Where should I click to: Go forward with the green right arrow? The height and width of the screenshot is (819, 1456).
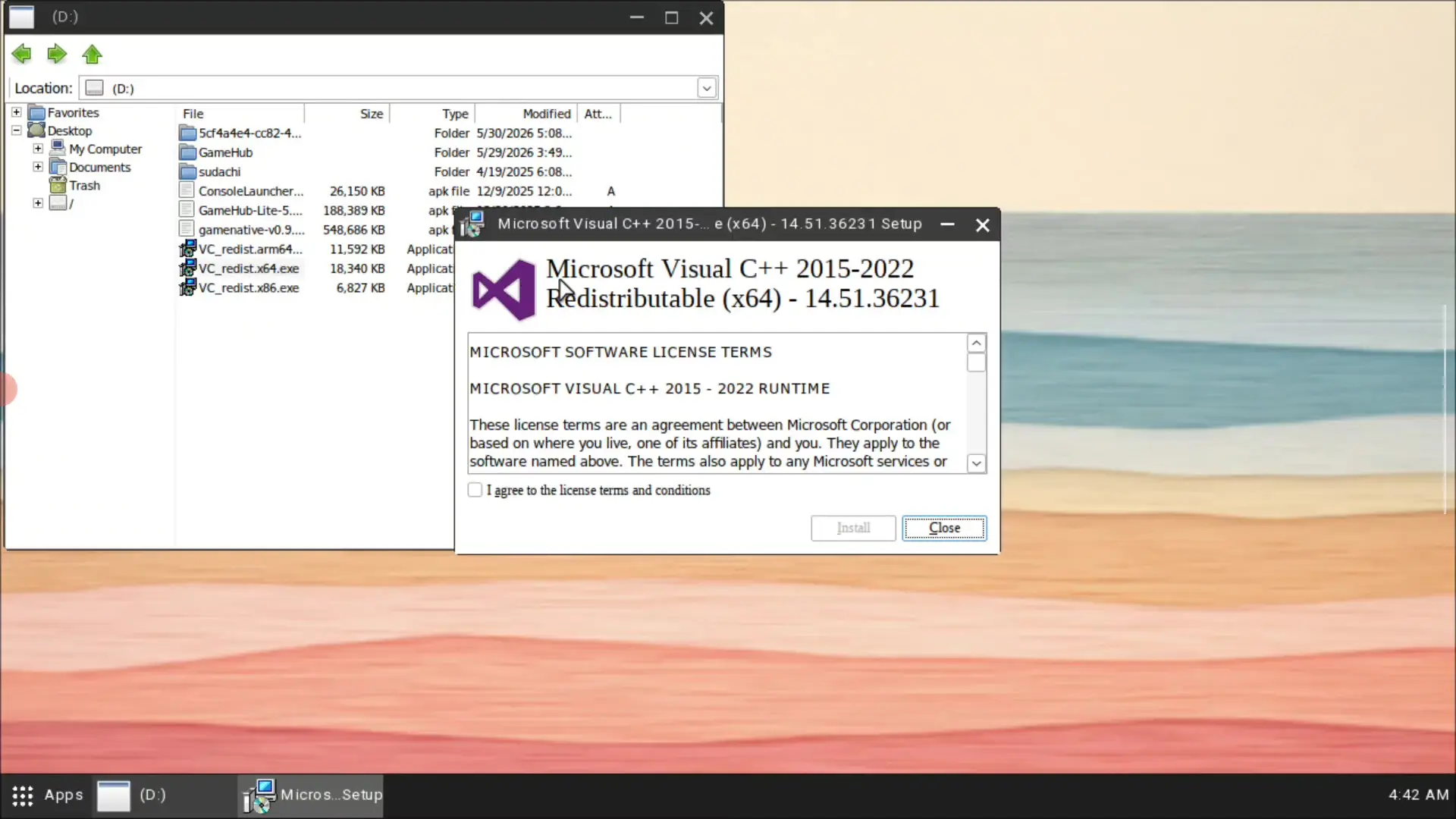coord(57,54)
